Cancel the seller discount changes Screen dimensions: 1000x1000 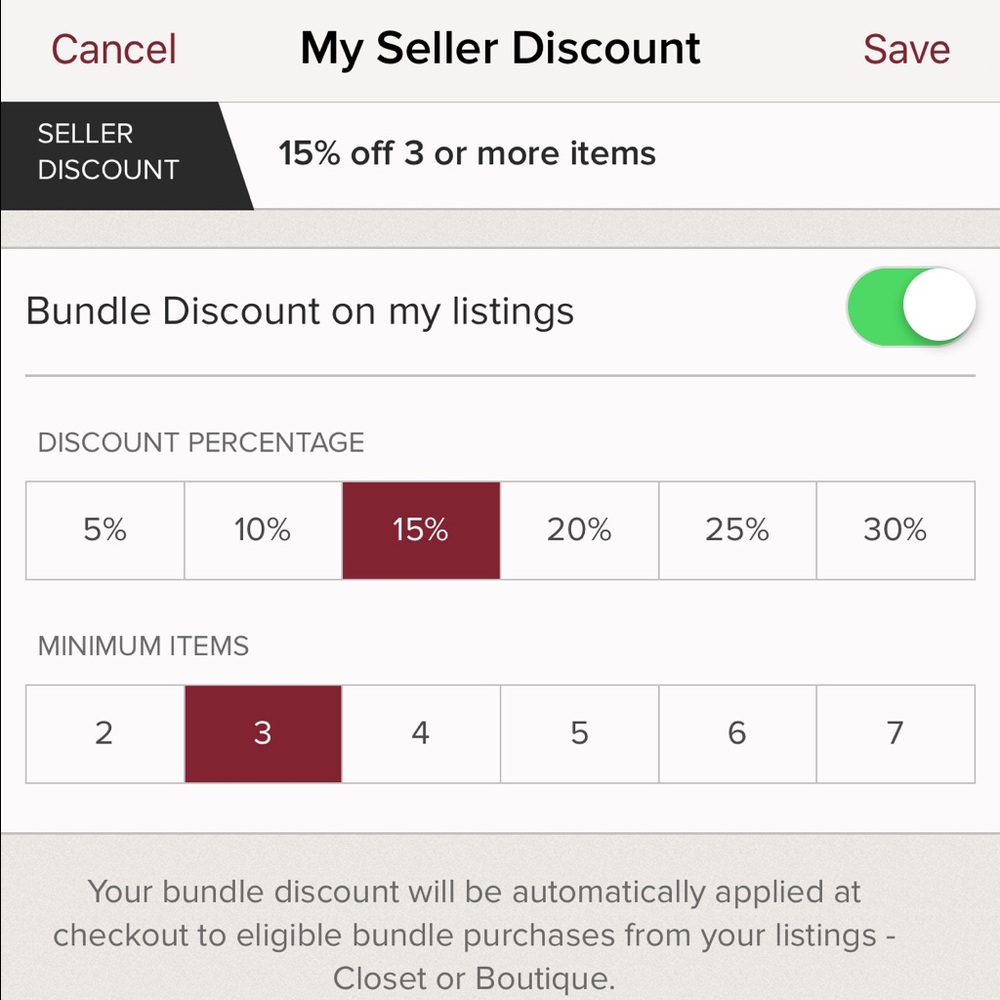[113, 48]
